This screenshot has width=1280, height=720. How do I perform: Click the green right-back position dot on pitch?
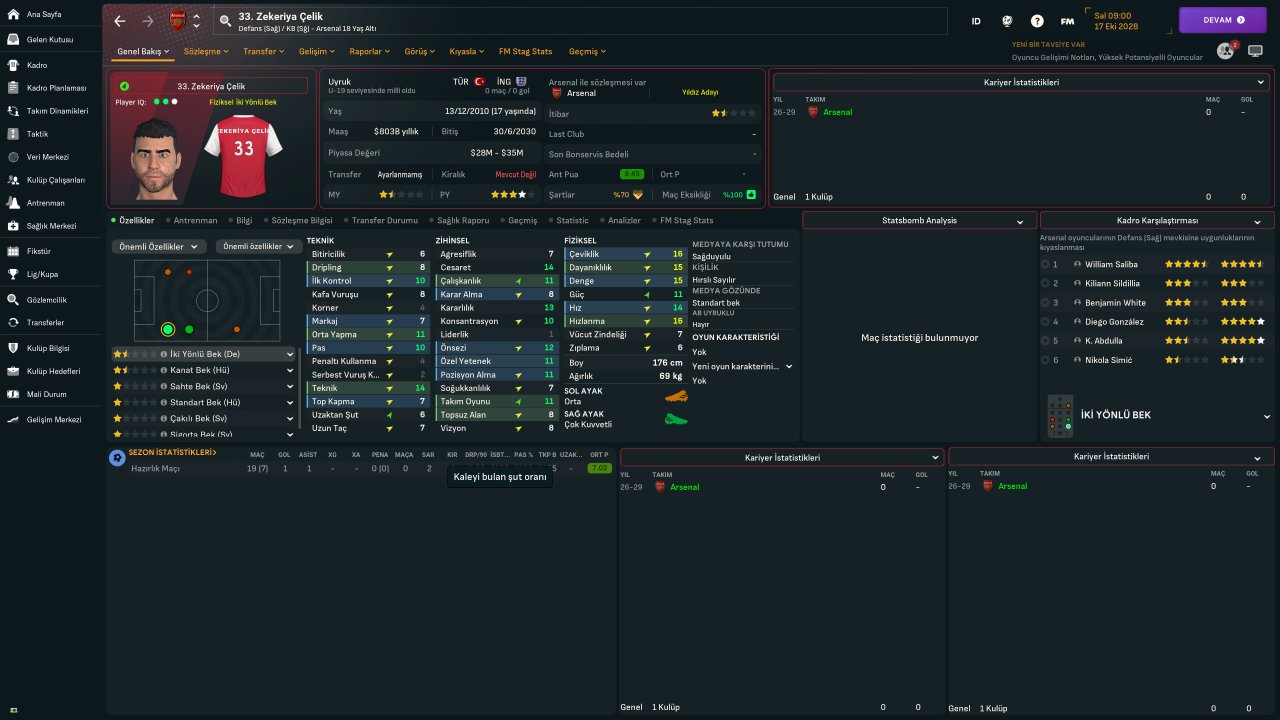click(167, 329)
